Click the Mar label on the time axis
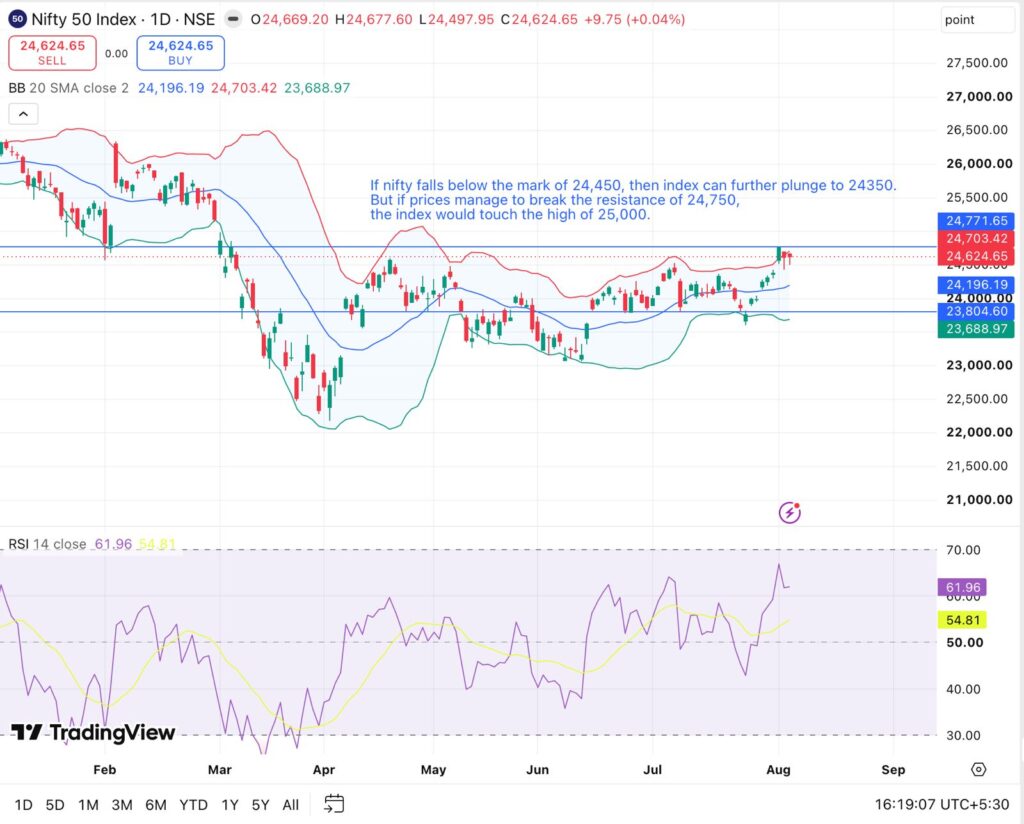This screenshot has height=824, width=1024. 219,770
